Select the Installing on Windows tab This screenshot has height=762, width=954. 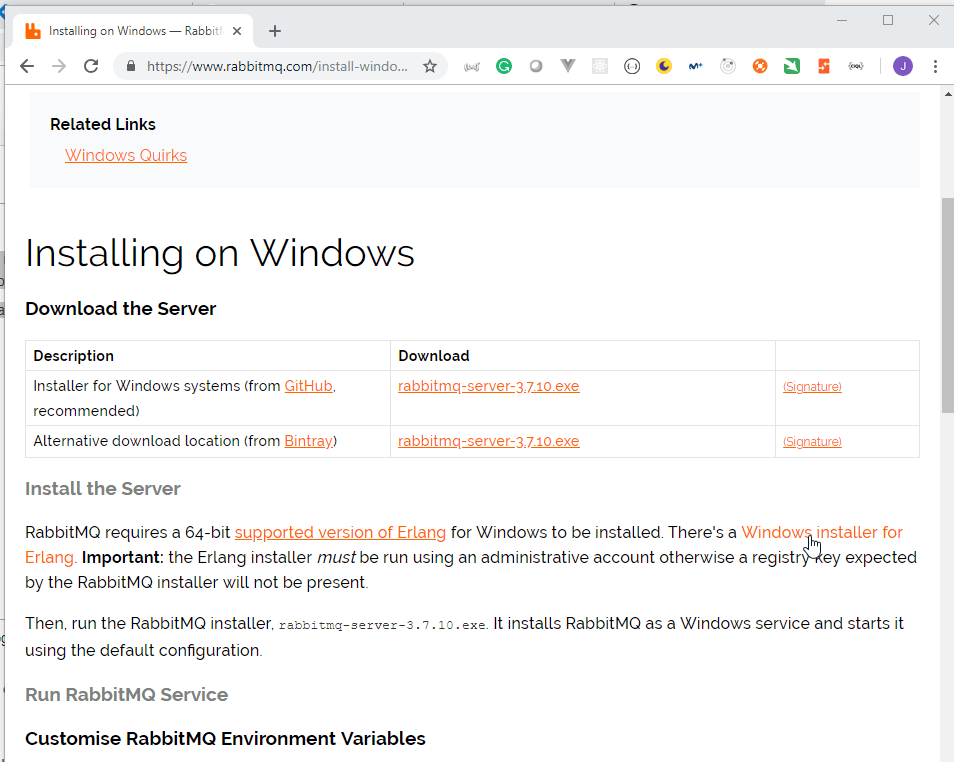[132, 31]
